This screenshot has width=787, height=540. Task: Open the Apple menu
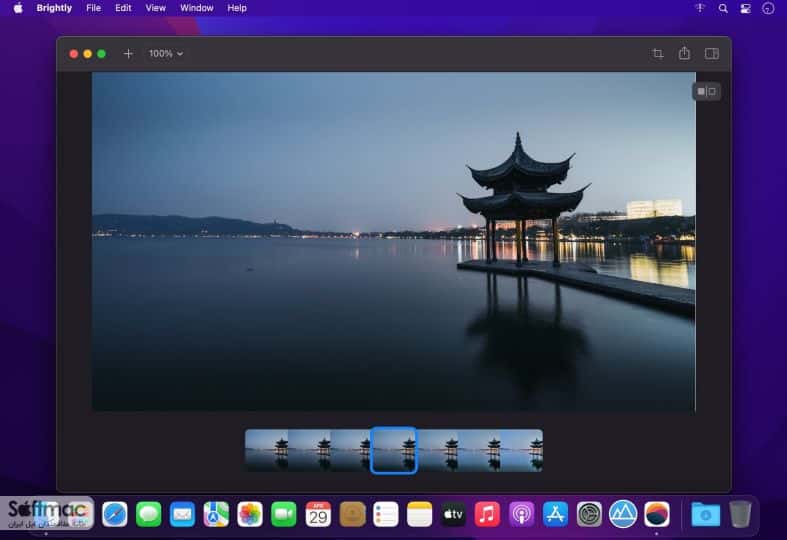coord(18,8)
